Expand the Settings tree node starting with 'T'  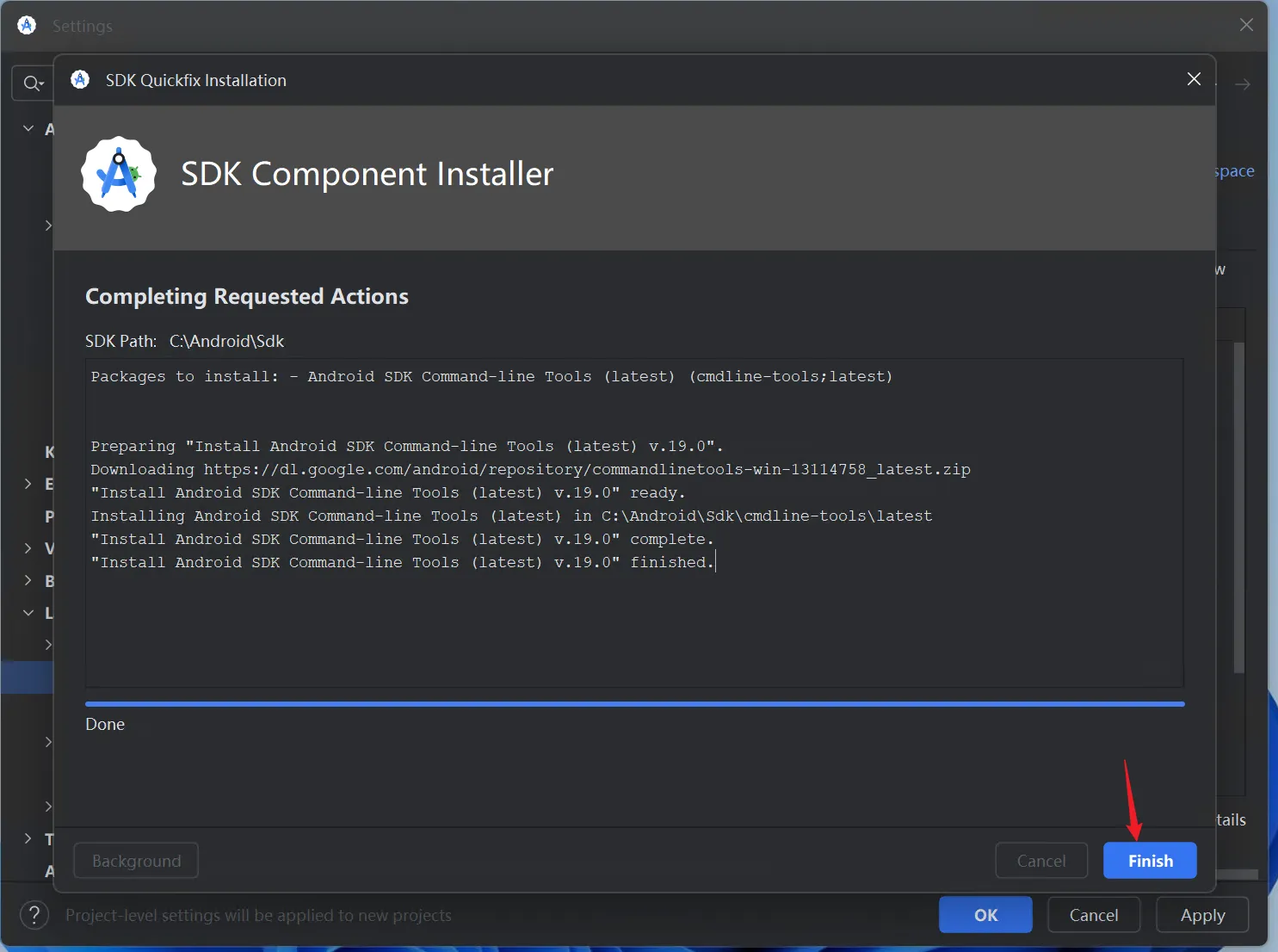[x=28, y=839]
